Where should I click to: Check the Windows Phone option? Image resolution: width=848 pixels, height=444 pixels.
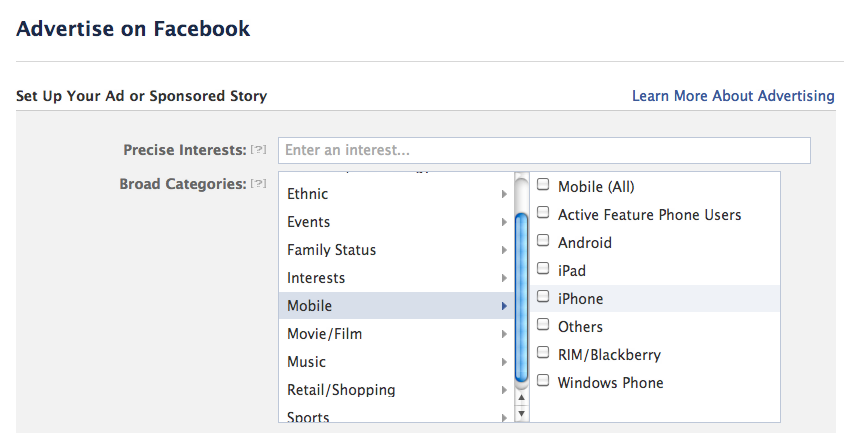[543, 381]
